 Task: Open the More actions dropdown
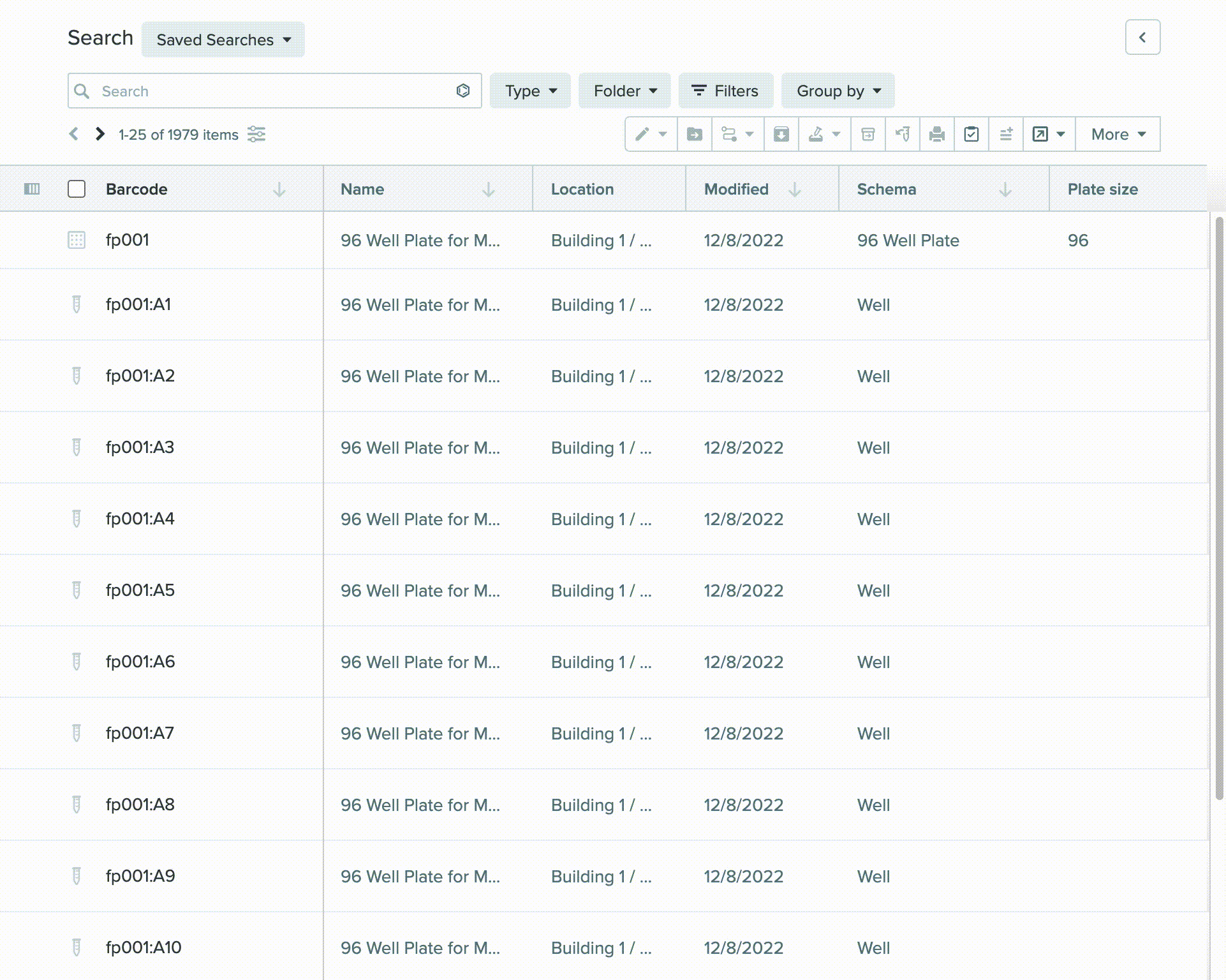pyautogui.click(x=1118, y=134)
